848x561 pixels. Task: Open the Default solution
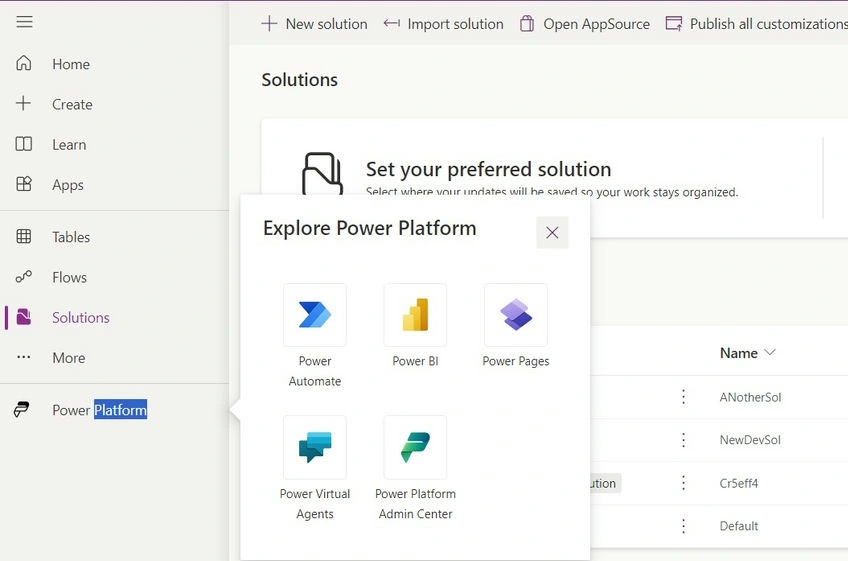coord(739,526)
